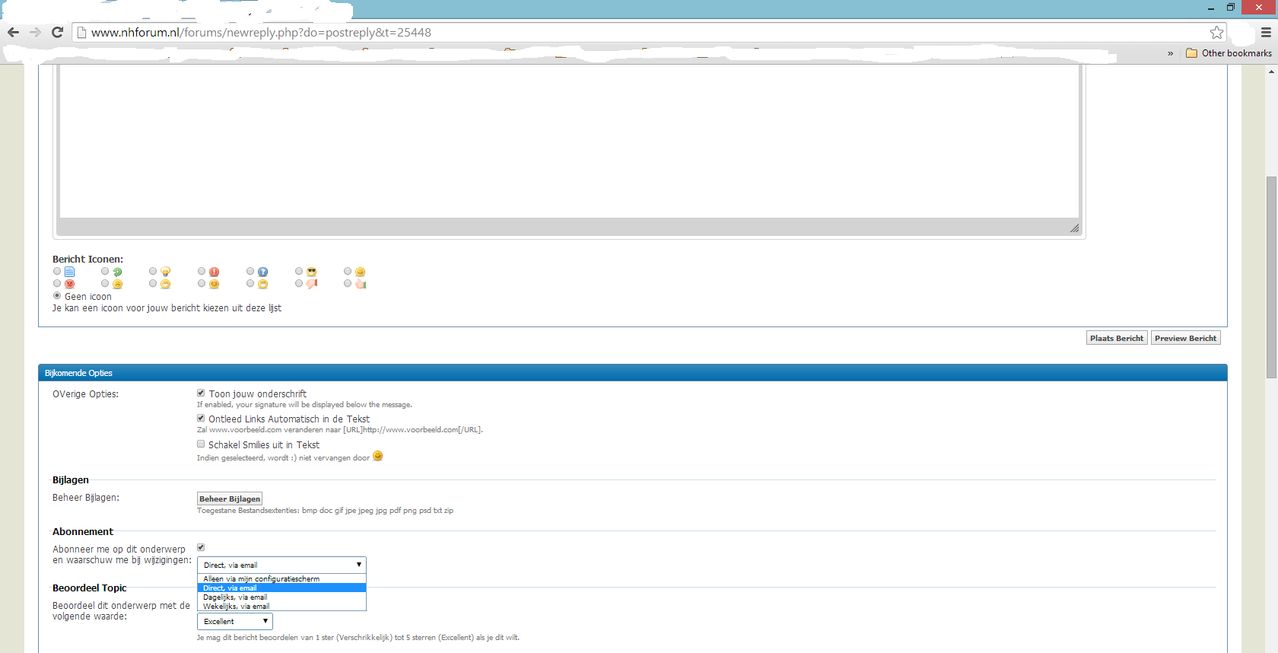1278x653 pixels.
Task: Click the sunglasses smiley message icon
Action: [x=311, y=272]
